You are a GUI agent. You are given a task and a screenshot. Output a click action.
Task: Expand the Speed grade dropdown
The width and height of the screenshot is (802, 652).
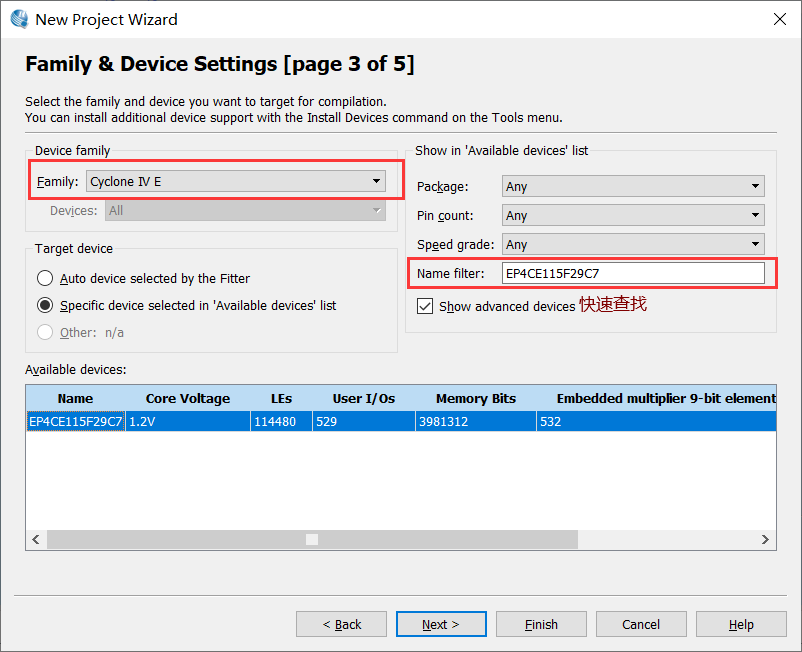tap(633, 244)
